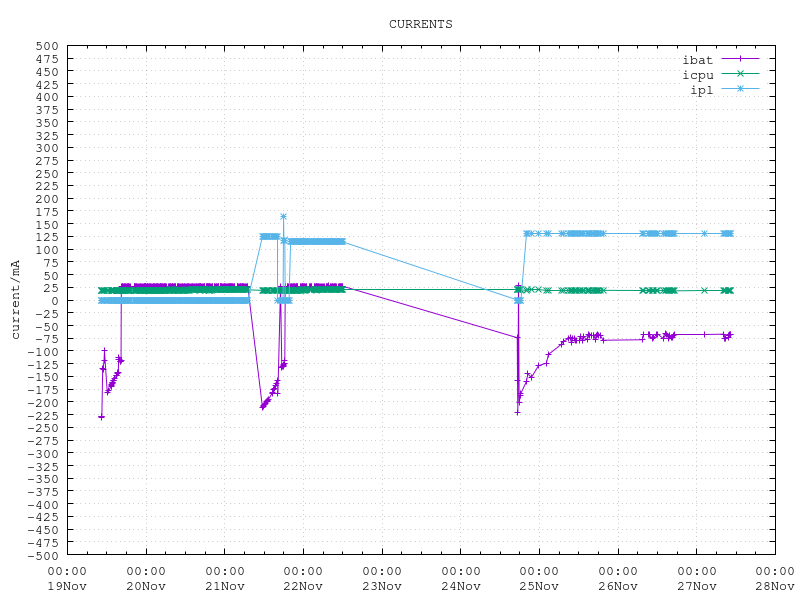Screen dimensions: 800x600
Task: Click the 0 tick label on y-axis
Action: (54, 301)
